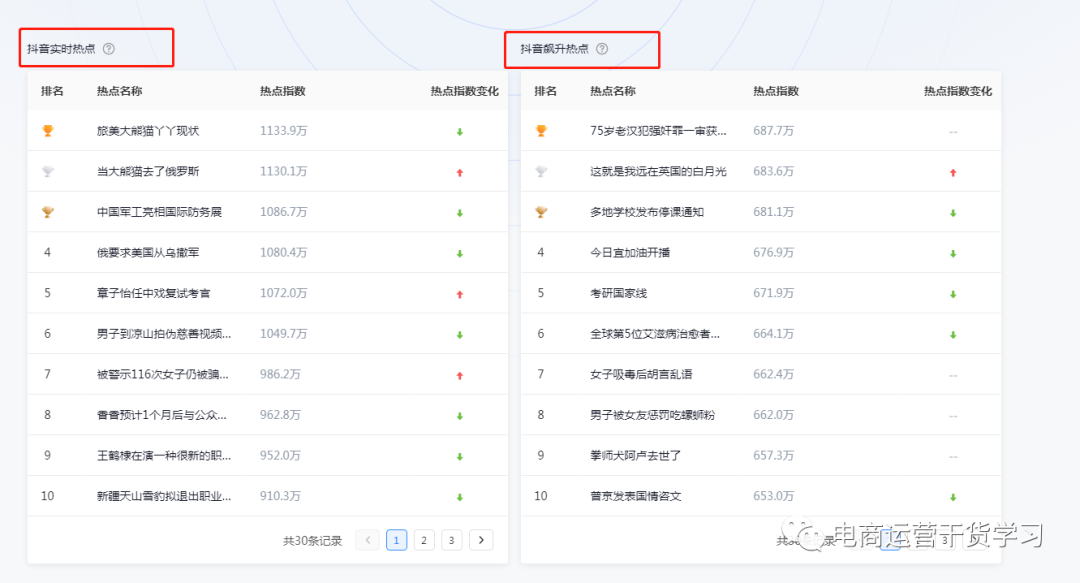Open the topic 俄要求美国从乌撤军

(x=148, y=253)
